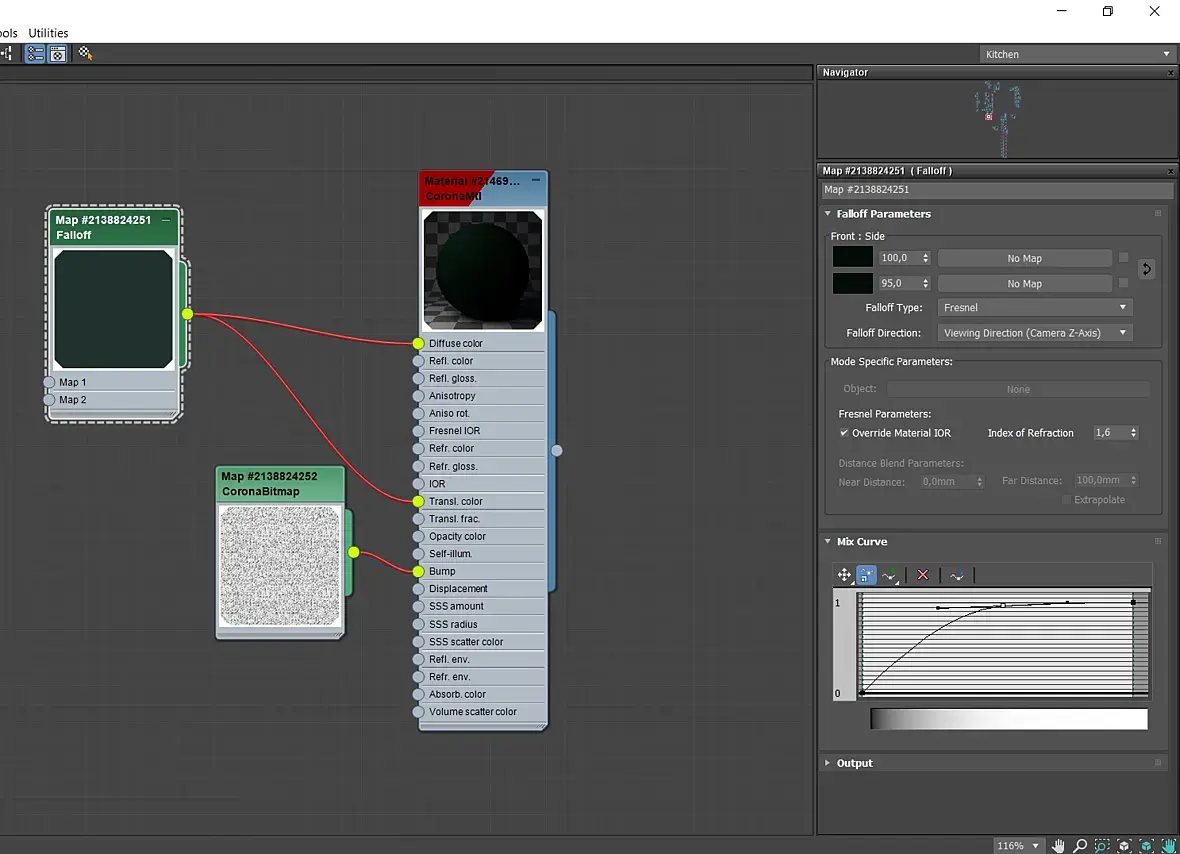Open the Kitchen view dropdown

1076,54
